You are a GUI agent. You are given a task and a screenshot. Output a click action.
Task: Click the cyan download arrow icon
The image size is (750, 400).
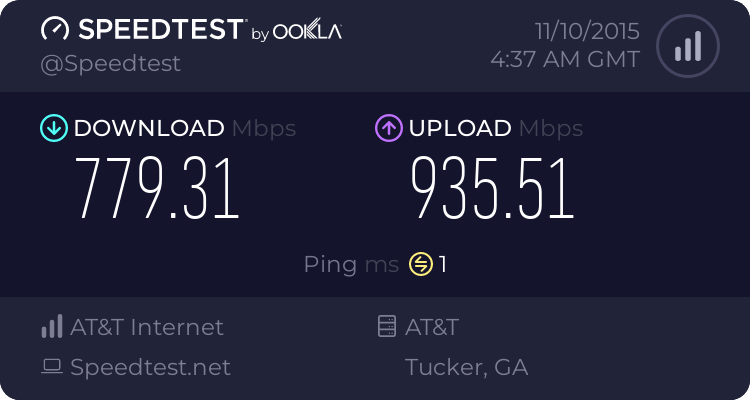(53, 128)
